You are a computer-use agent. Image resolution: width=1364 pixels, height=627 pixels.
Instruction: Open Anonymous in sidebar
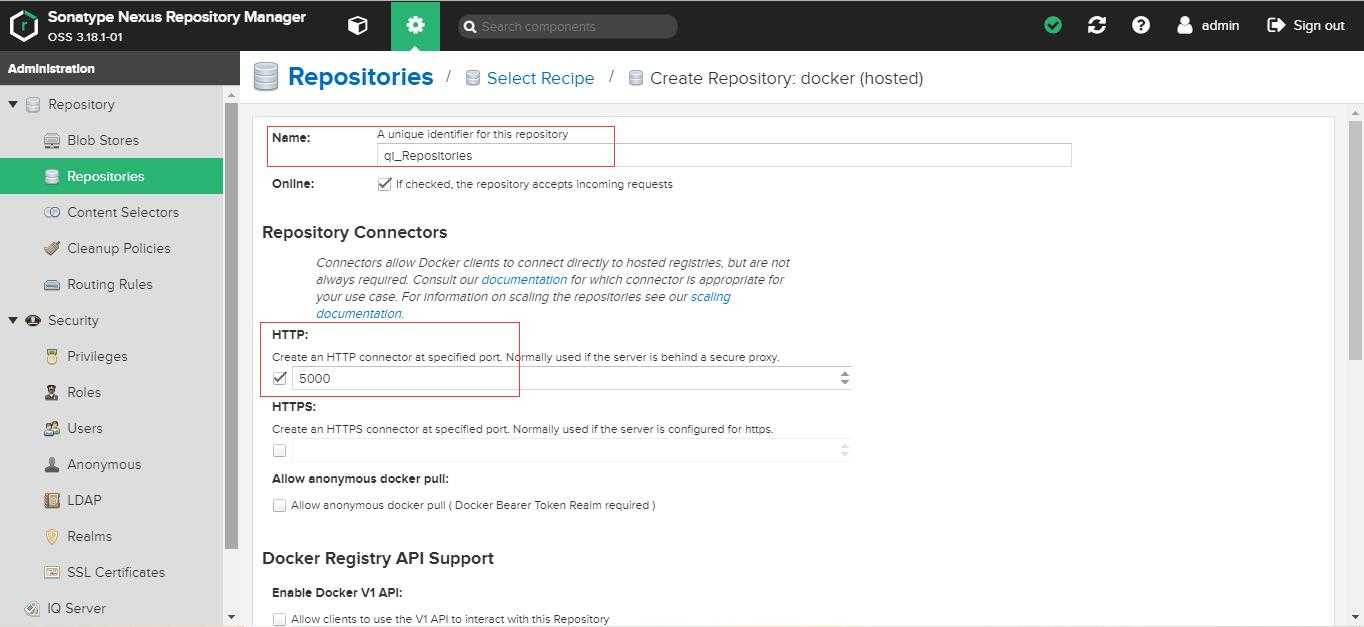tap(111, 465)
